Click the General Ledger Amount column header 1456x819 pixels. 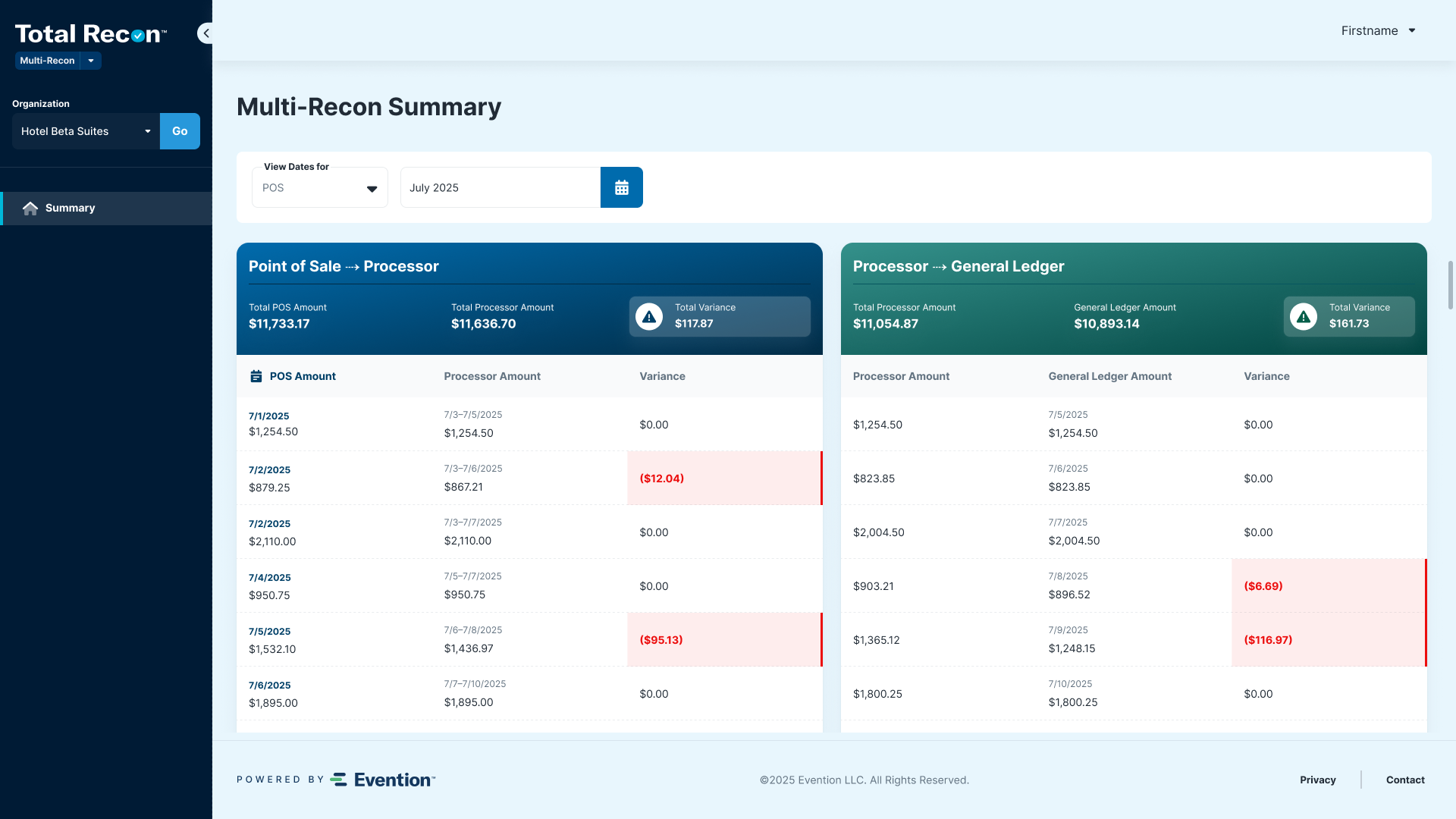coord(1110,376)
